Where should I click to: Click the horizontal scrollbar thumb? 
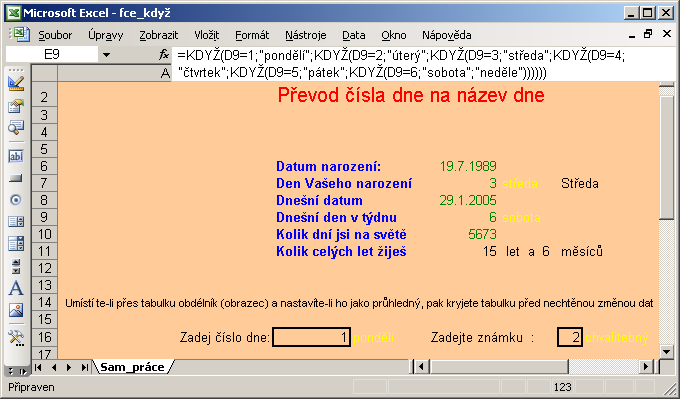point(499,367)
